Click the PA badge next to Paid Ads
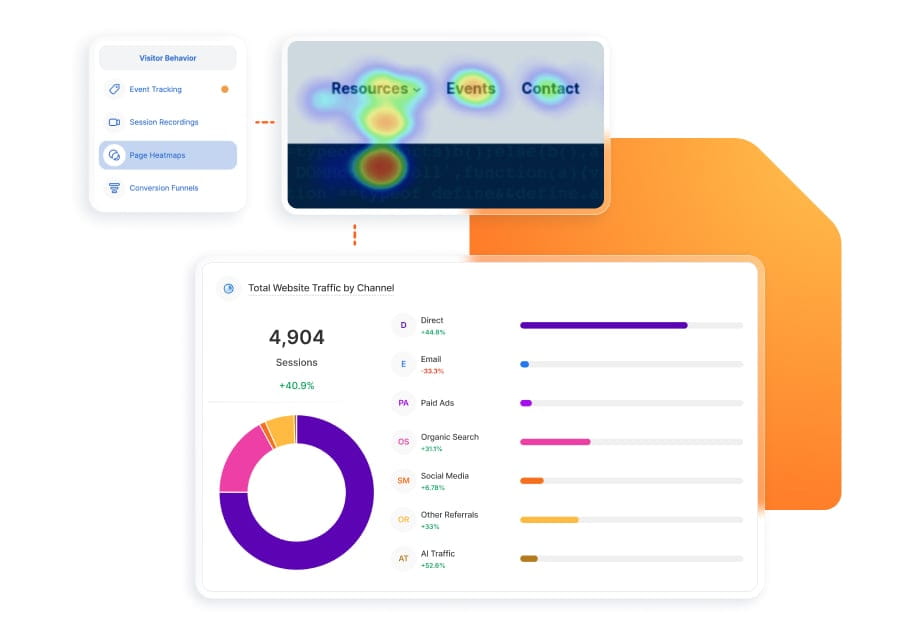Screen dimensions: 900x630 point(403,402)
